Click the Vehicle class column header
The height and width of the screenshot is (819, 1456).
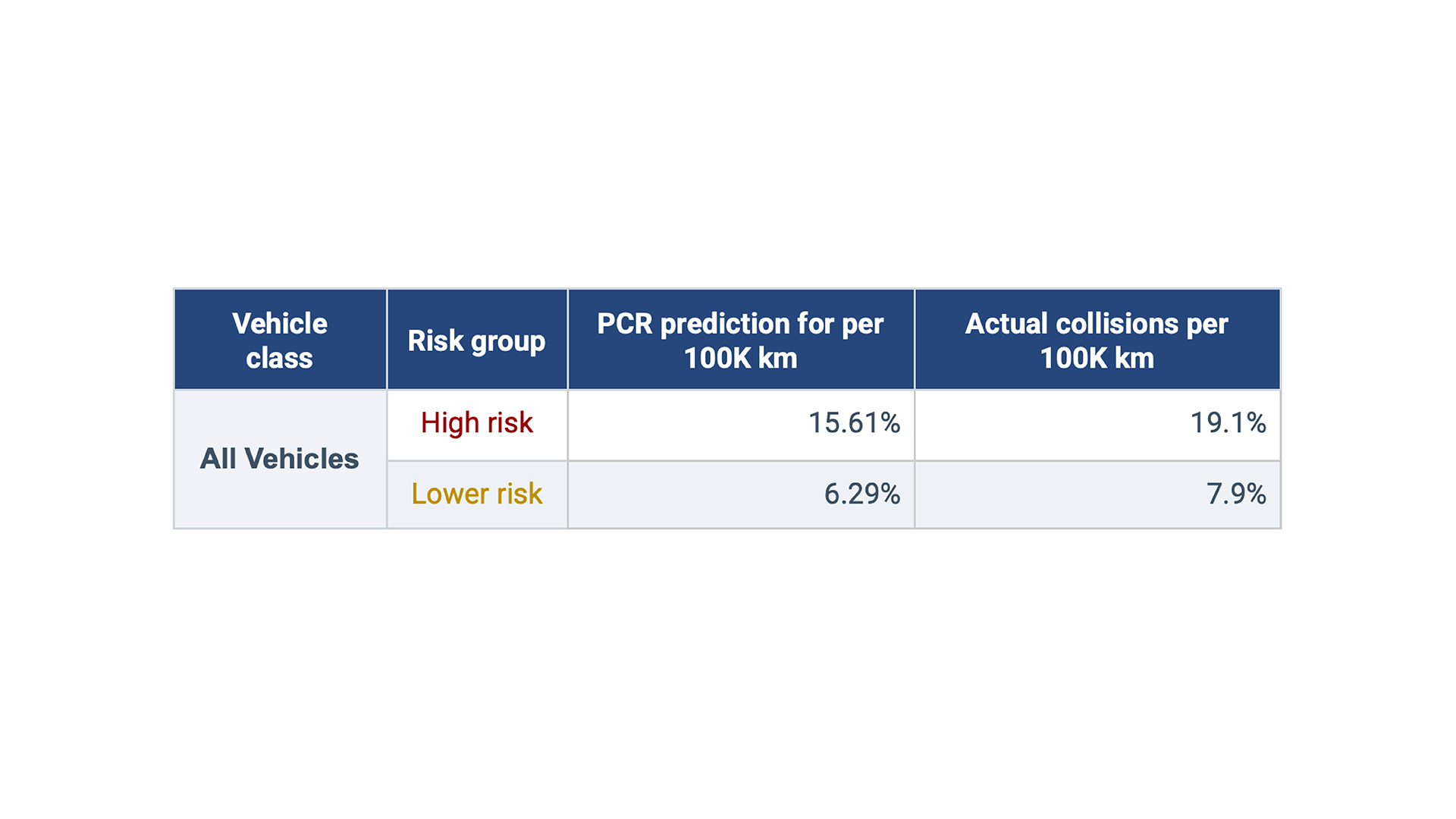pos(280,340)
